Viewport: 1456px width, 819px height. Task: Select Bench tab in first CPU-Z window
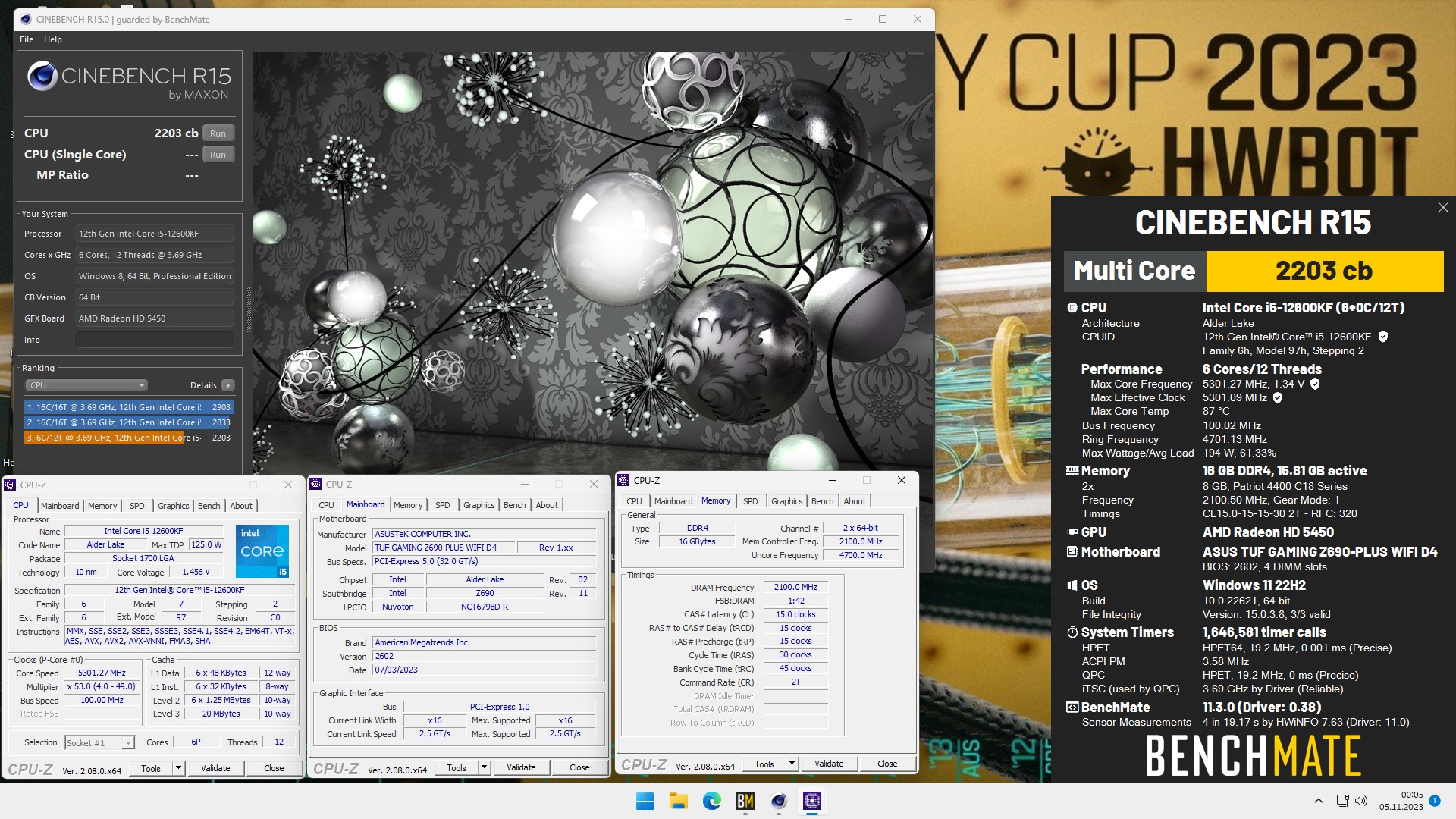point(209,506)
